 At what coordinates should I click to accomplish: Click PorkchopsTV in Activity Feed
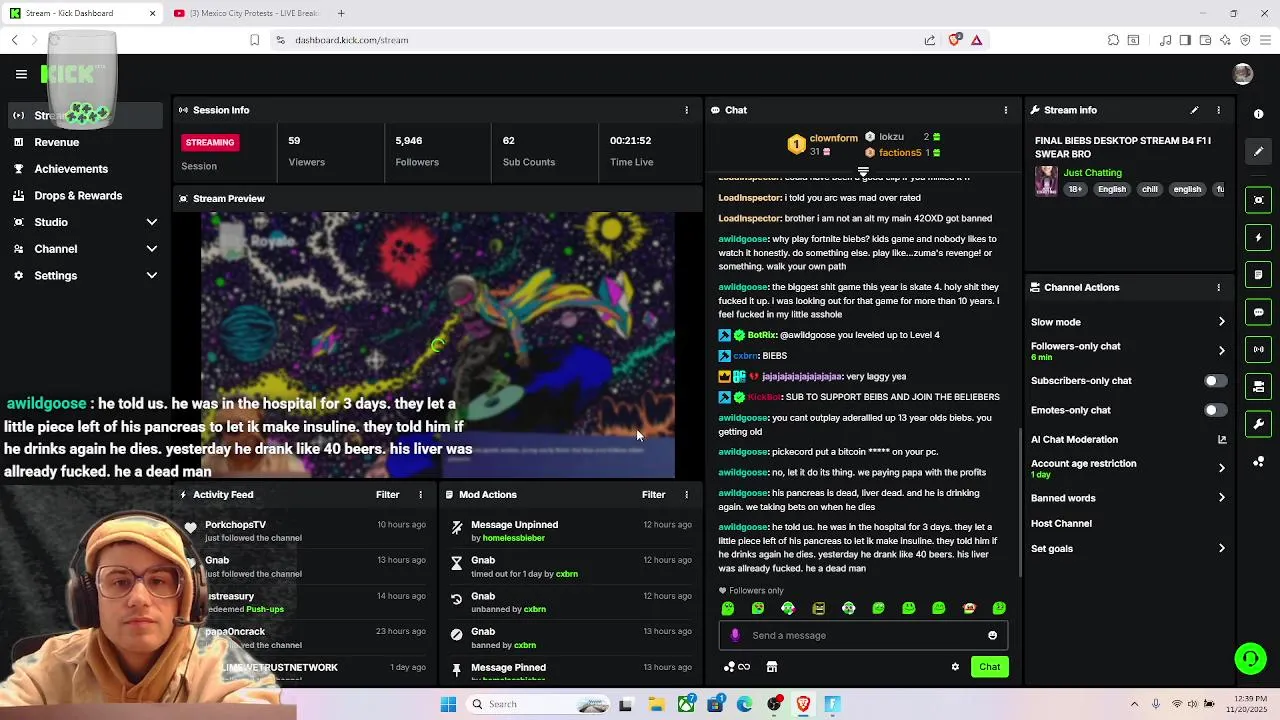pos(235,524)
